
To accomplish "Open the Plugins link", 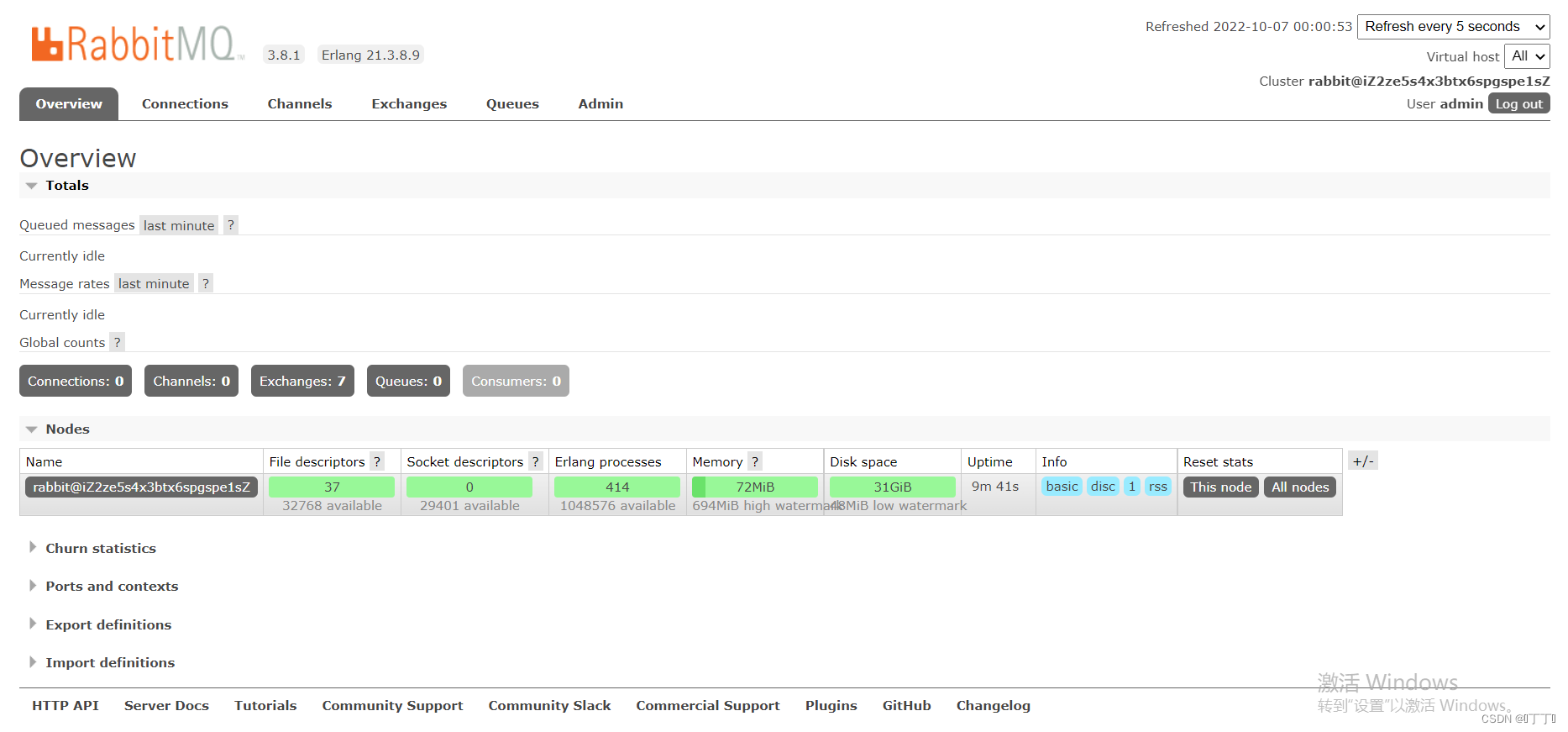I will (831, 706).
